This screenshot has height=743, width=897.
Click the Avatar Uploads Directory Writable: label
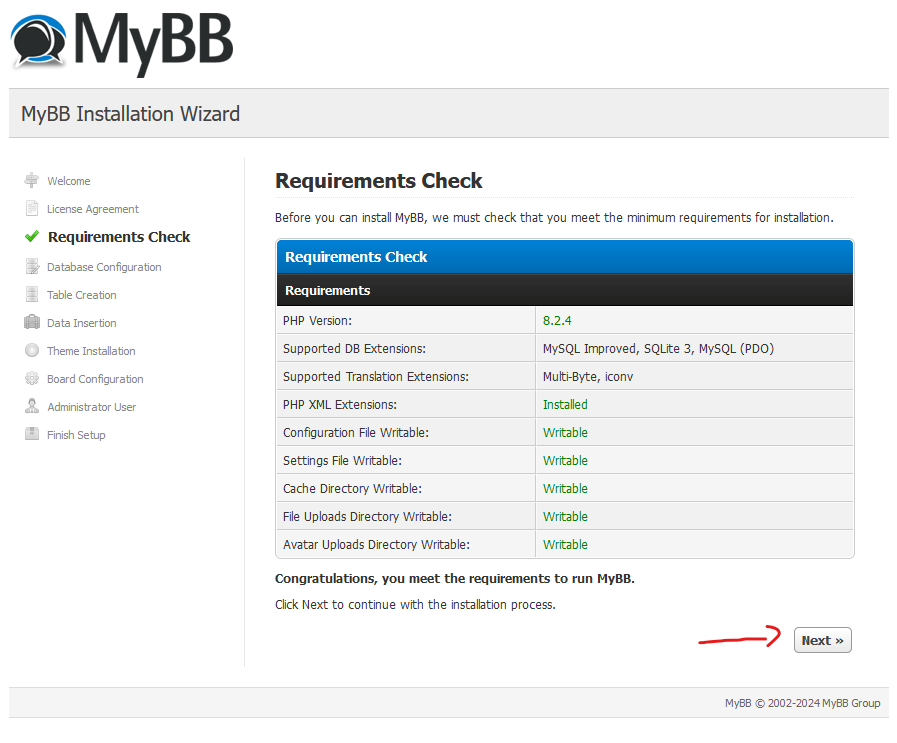tap(376, 545)
